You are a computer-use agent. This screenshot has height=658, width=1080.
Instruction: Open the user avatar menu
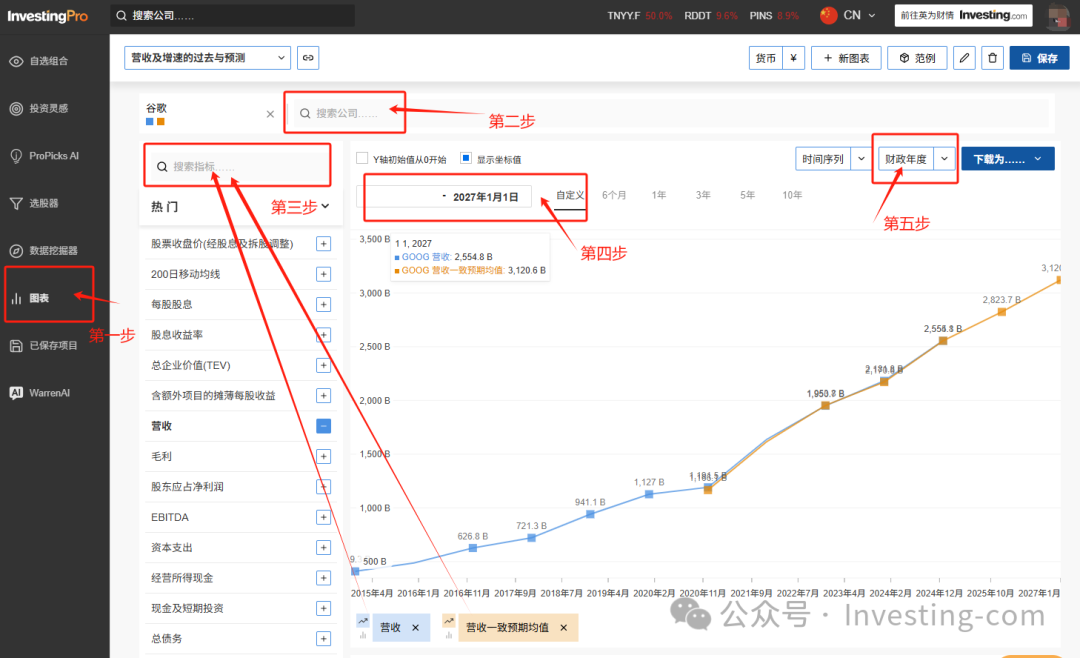point(1058,16)
